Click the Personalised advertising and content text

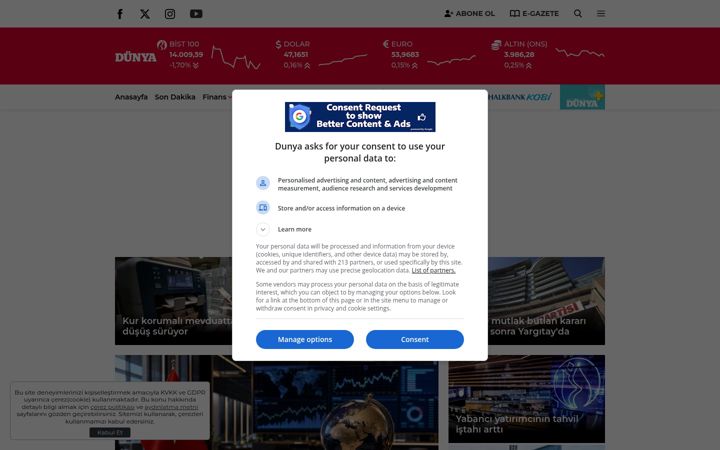(x=367, y=184)
